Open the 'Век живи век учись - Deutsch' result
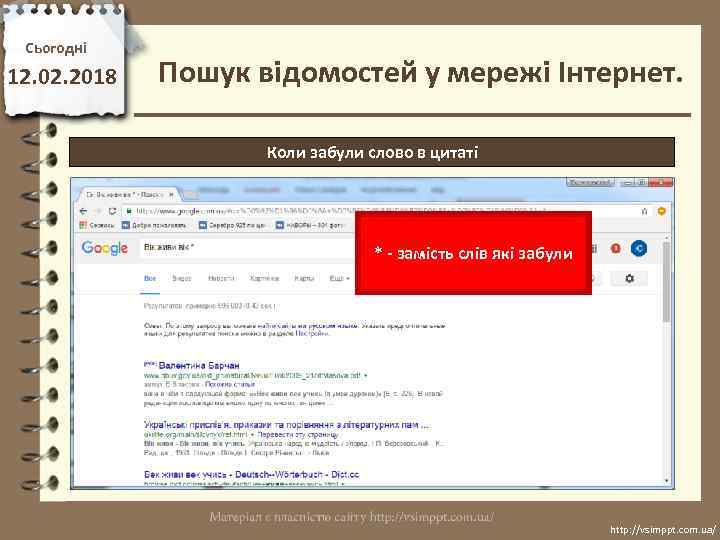Screen dimensions: 720x540 point(251,474)
